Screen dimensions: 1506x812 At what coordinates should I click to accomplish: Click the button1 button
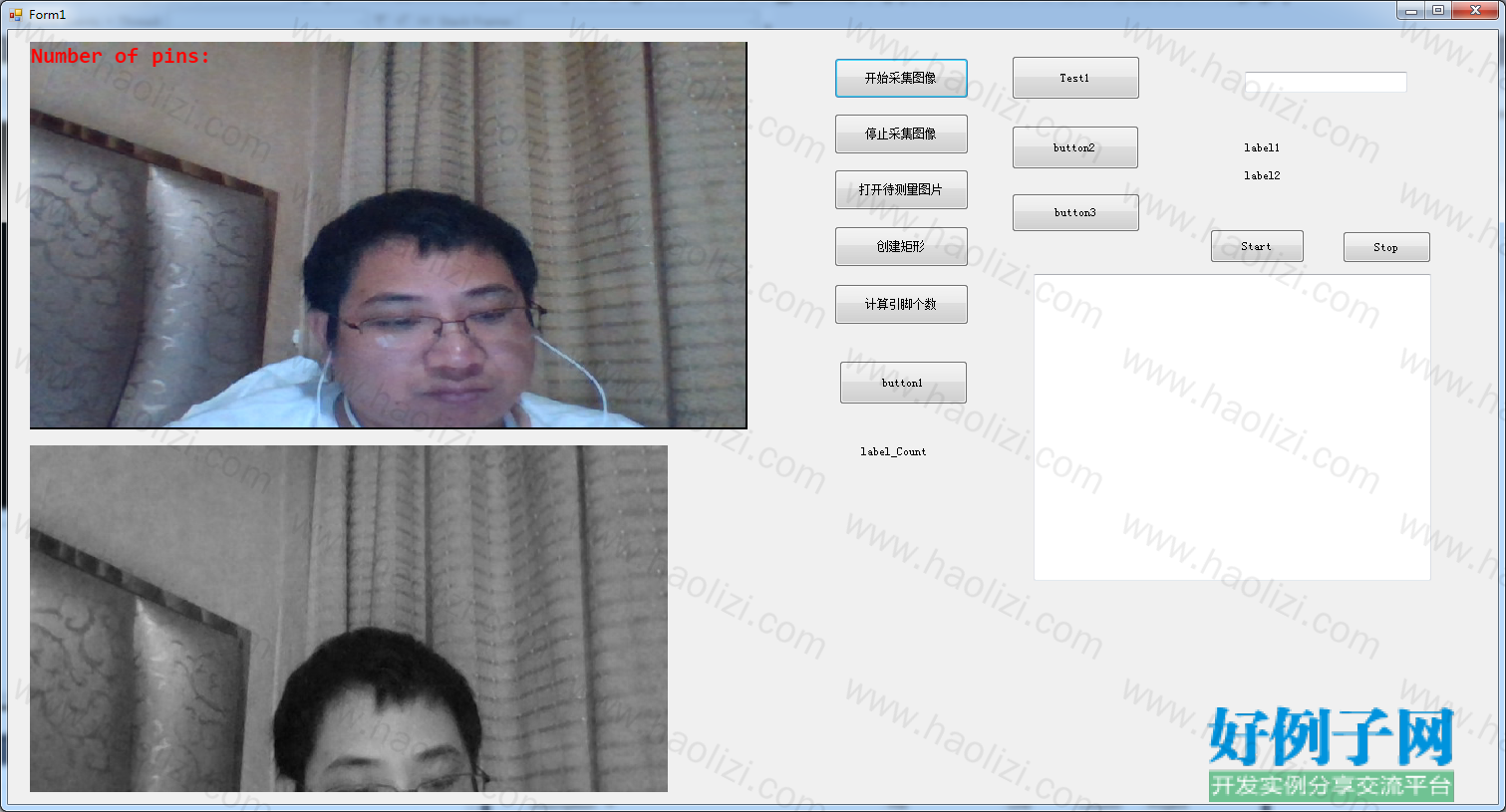(x=903, y=383)
